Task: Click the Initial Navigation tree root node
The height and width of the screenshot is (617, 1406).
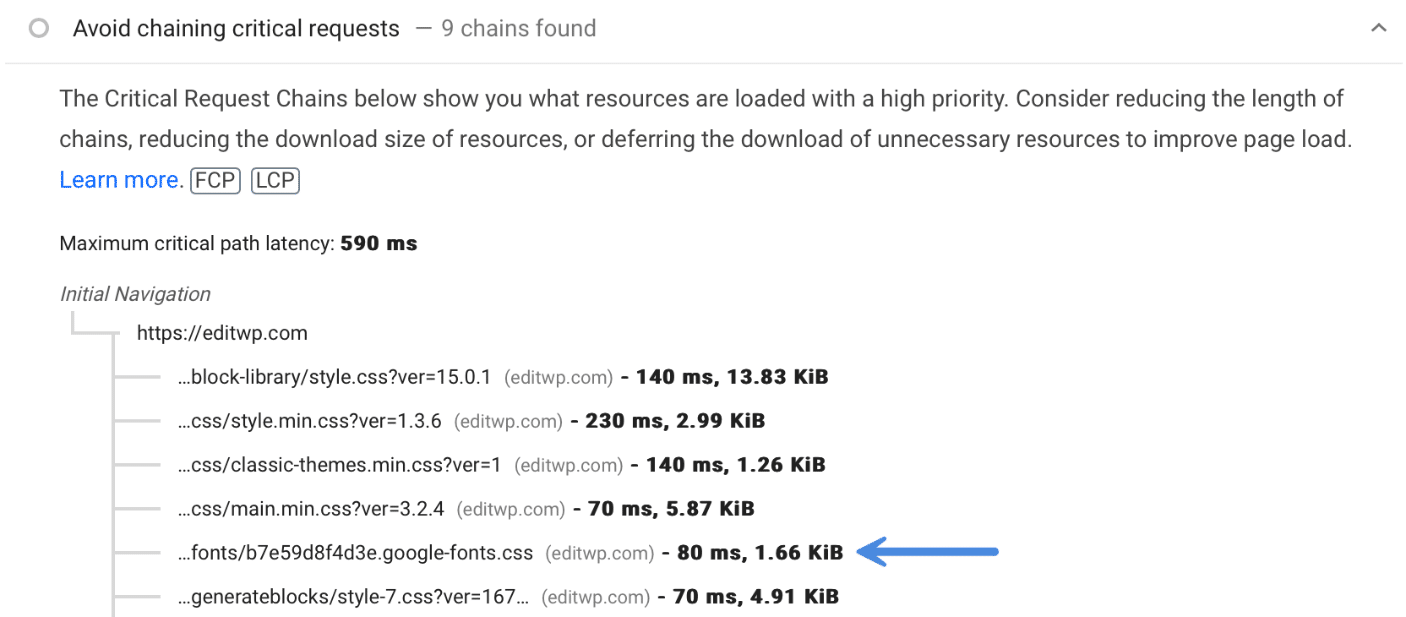Action: coord(134,293)
